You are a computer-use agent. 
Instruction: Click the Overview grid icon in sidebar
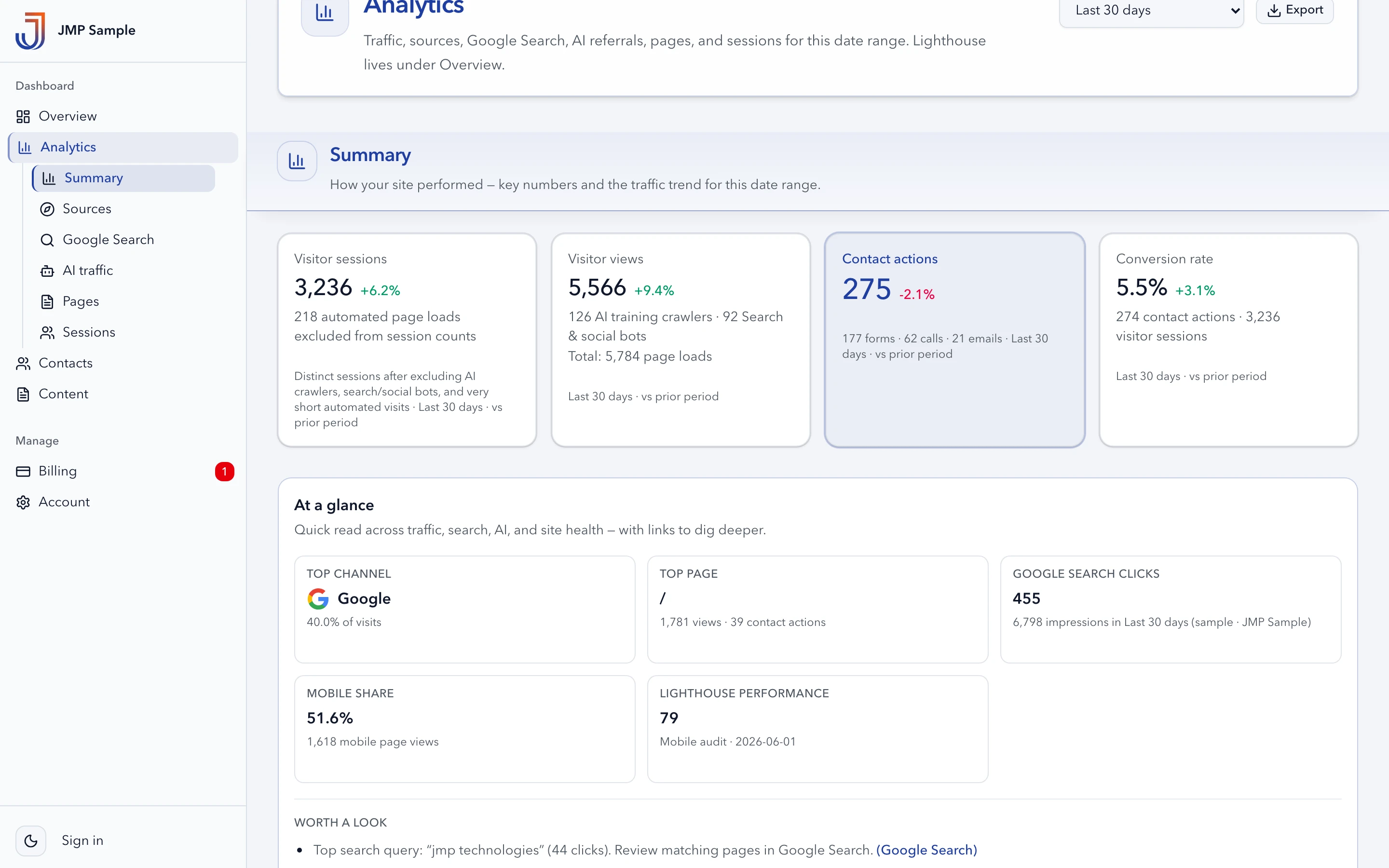tap(23, 117)
